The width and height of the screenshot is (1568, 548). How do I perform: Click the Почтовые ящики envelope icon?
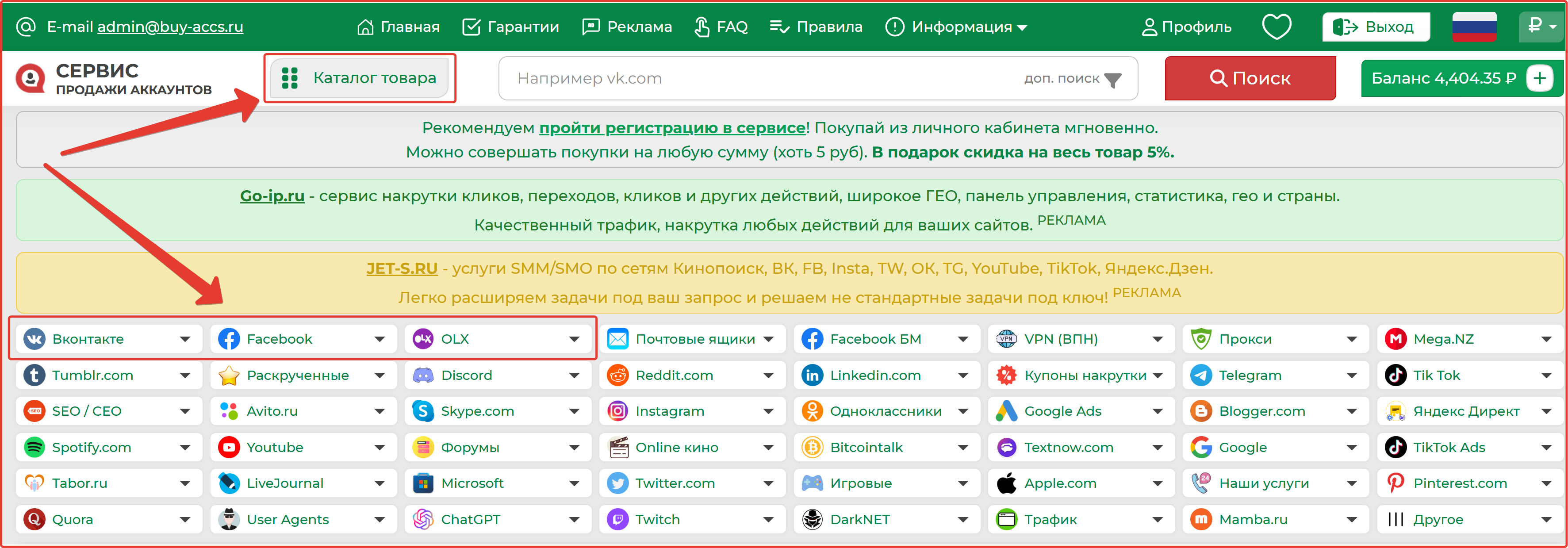(x=618, y=339)
